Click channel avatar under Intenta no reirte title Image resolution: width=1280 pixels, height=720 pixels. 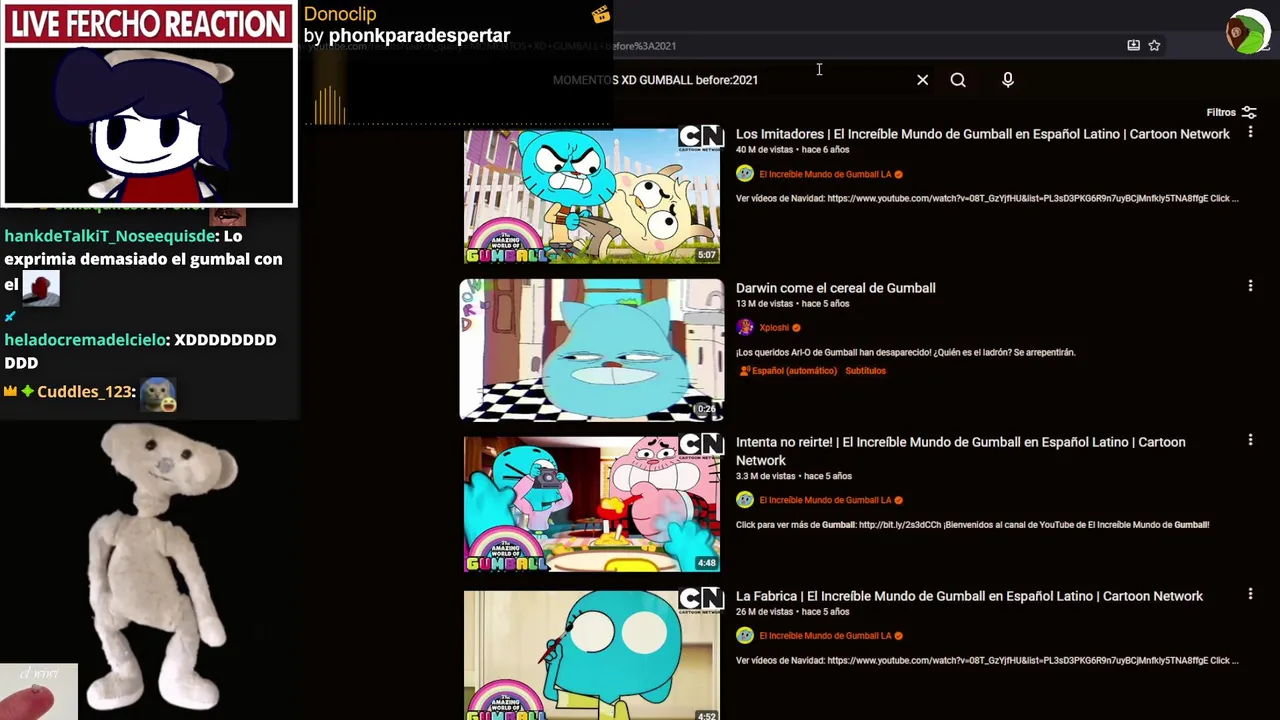[x=745, y=500]
